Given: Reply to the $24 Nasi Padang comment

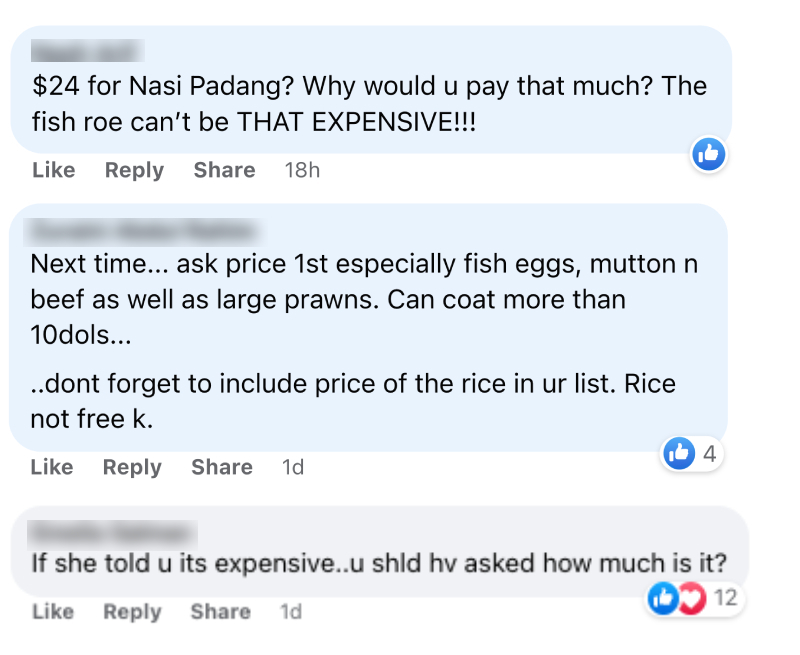Looking at the screenshot, I should (134, 170).
